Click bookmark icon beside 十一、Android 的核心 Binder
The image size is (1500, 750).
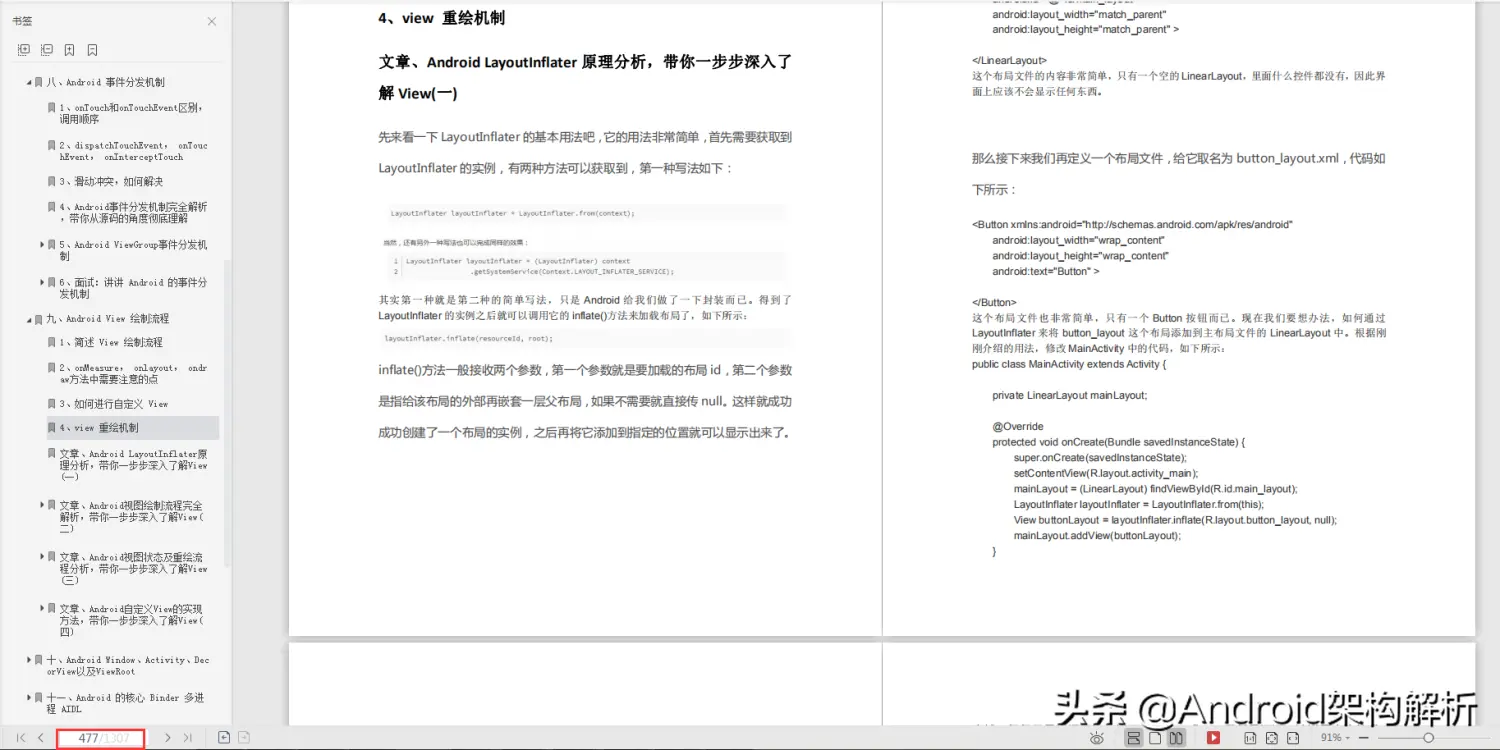pos(39,698)
